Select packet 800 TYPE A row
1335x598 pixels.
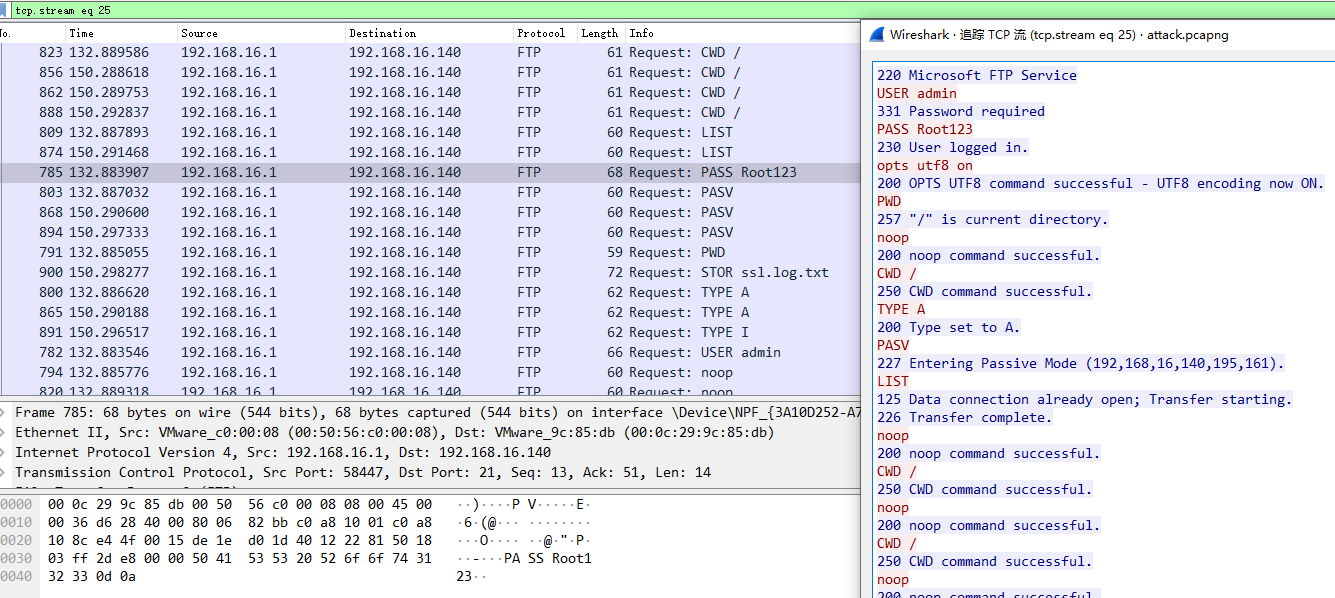coord(430,292)
